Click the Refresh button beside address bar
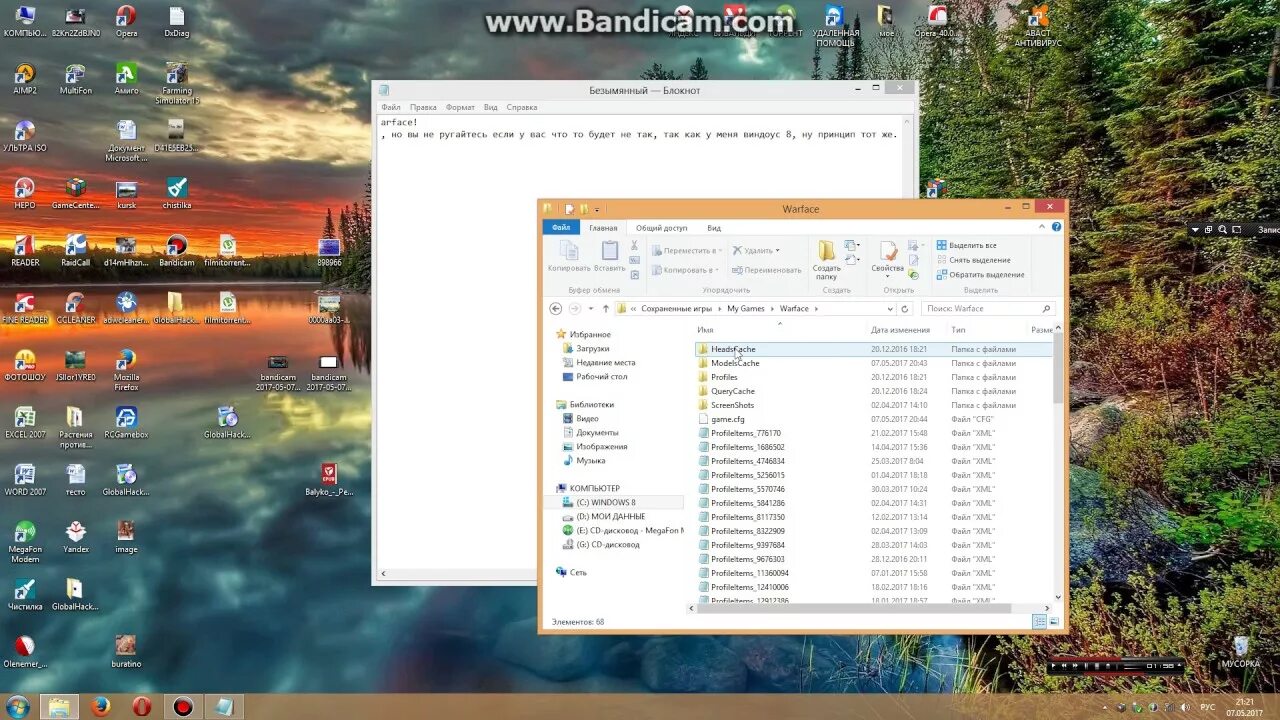Viewport: 1280px width, 720px height. click(x=905, y=309)
